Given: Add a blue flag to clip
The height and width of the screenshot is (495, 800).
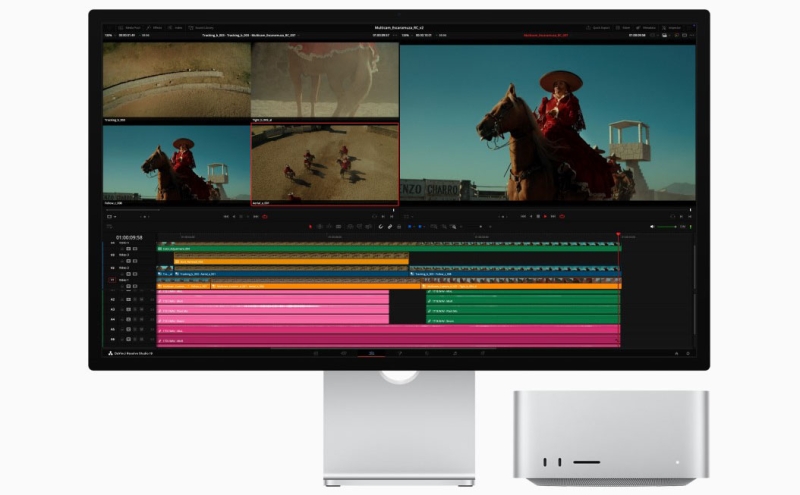Looking at the screenshot, I should click(410, 227).
